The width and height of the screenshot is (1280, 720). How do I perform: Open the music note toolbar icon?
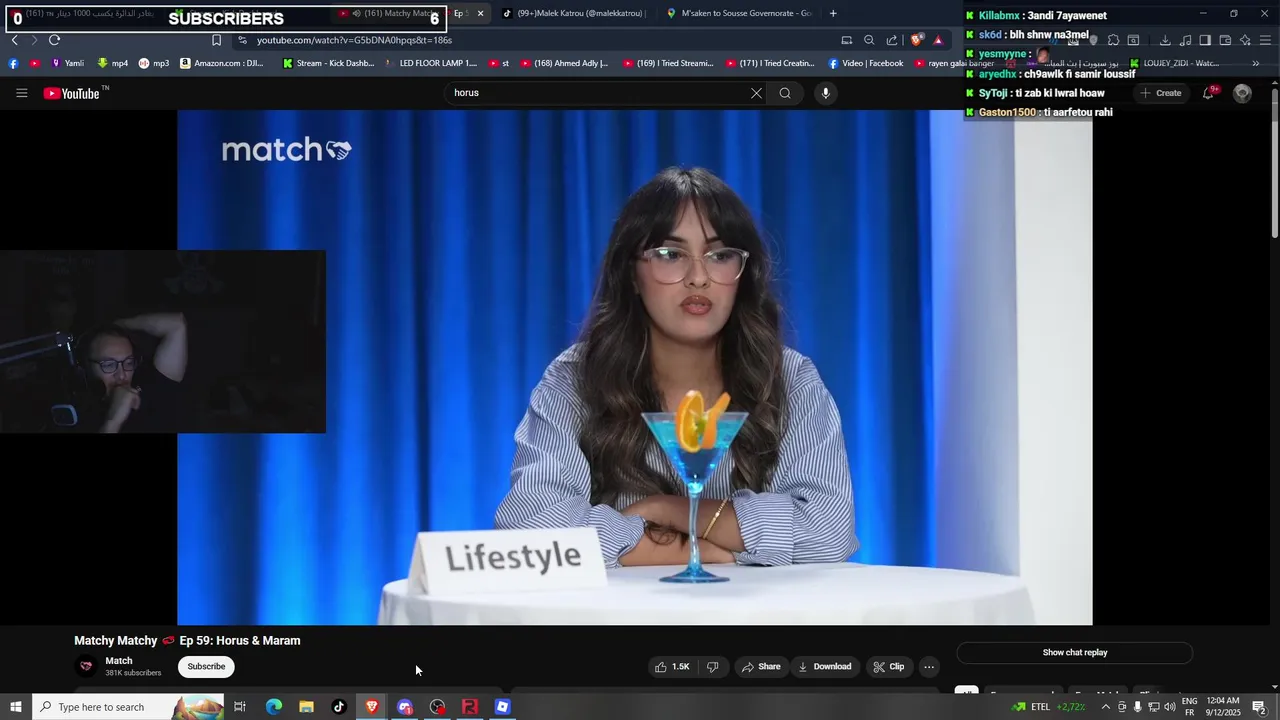click(1185, 40)
